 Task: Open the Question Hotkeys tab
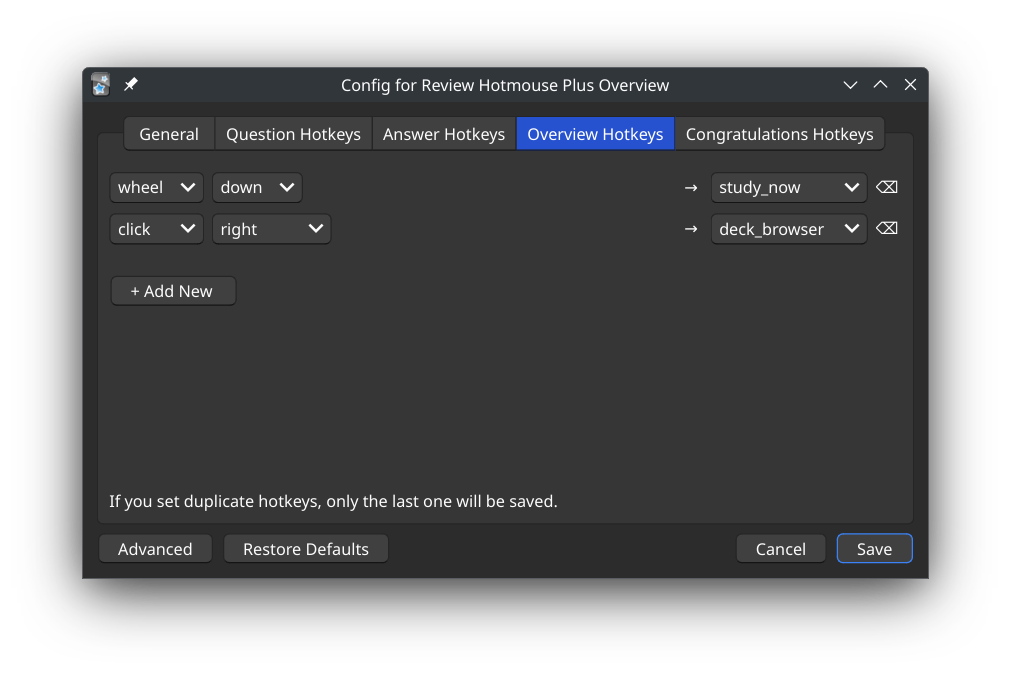[293, 134]
